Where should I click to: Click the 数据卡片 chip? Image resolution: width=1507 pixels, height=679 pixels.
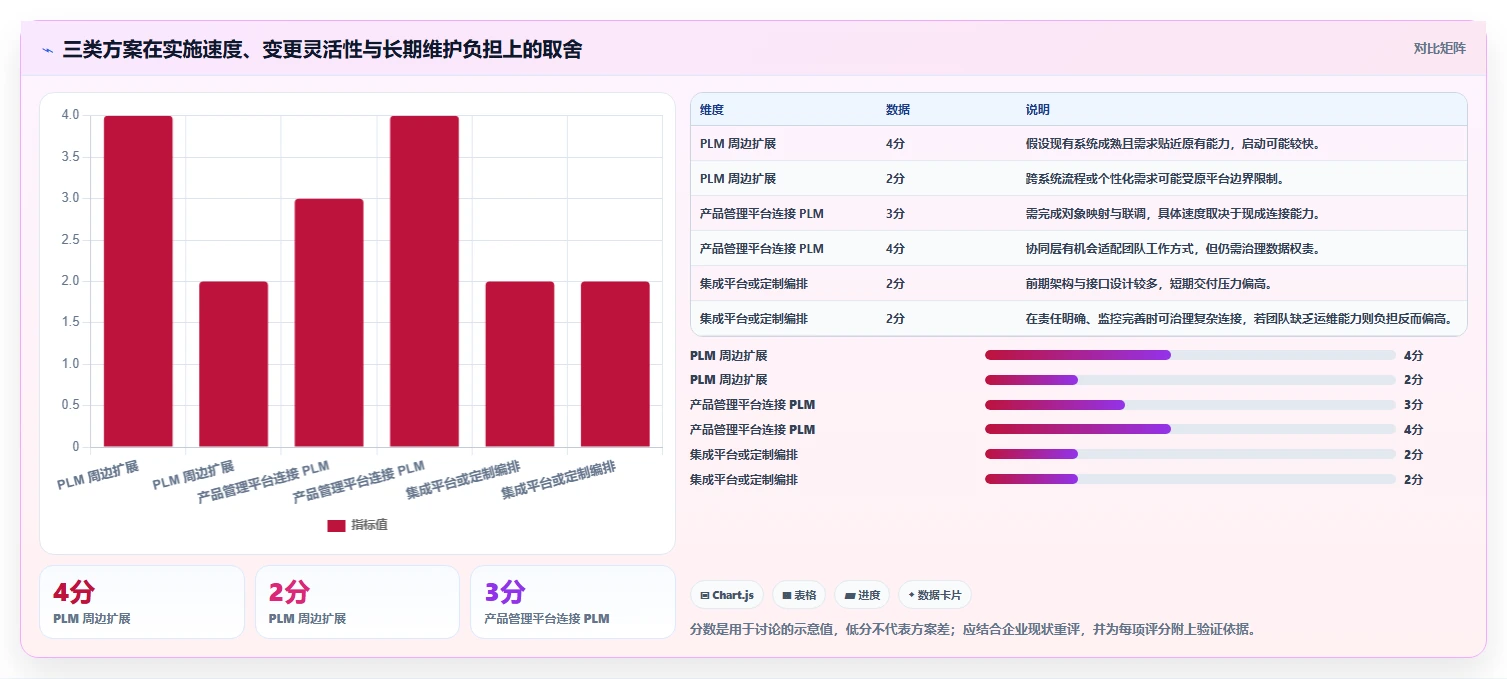click(934, 595)
